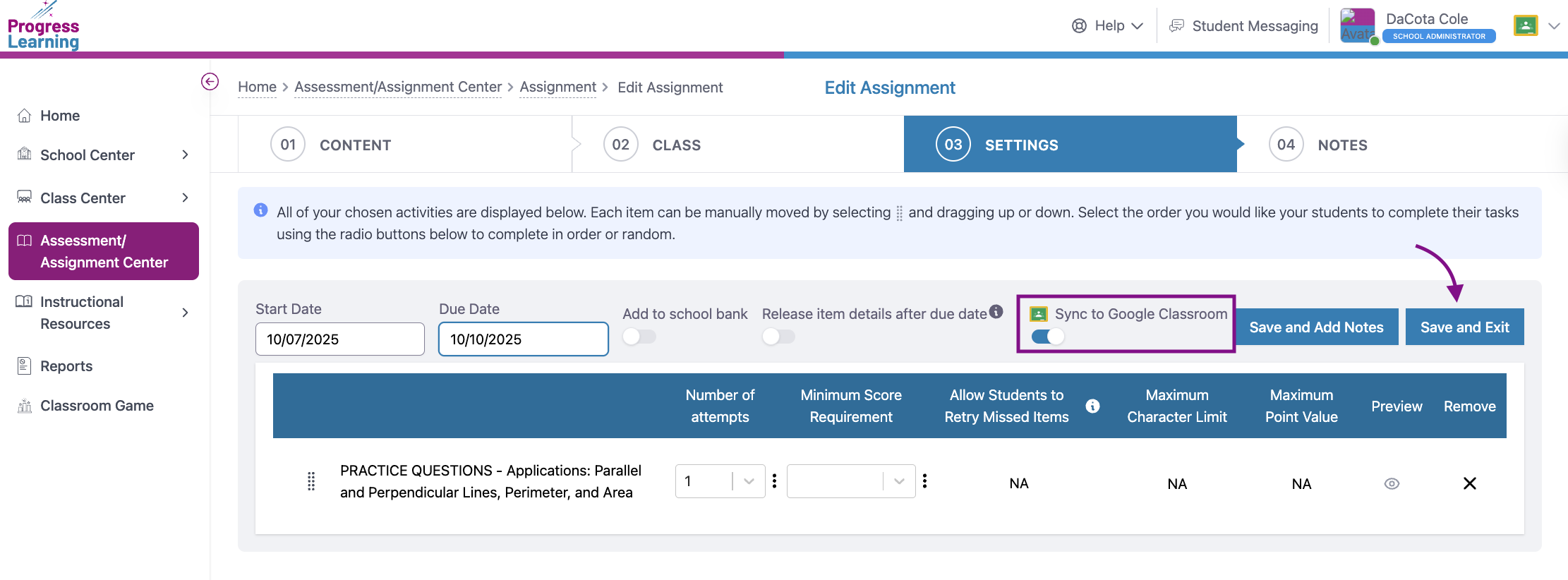Toggle Release item details after due date
1568x580 pixels.
click(x=778, y=337)
